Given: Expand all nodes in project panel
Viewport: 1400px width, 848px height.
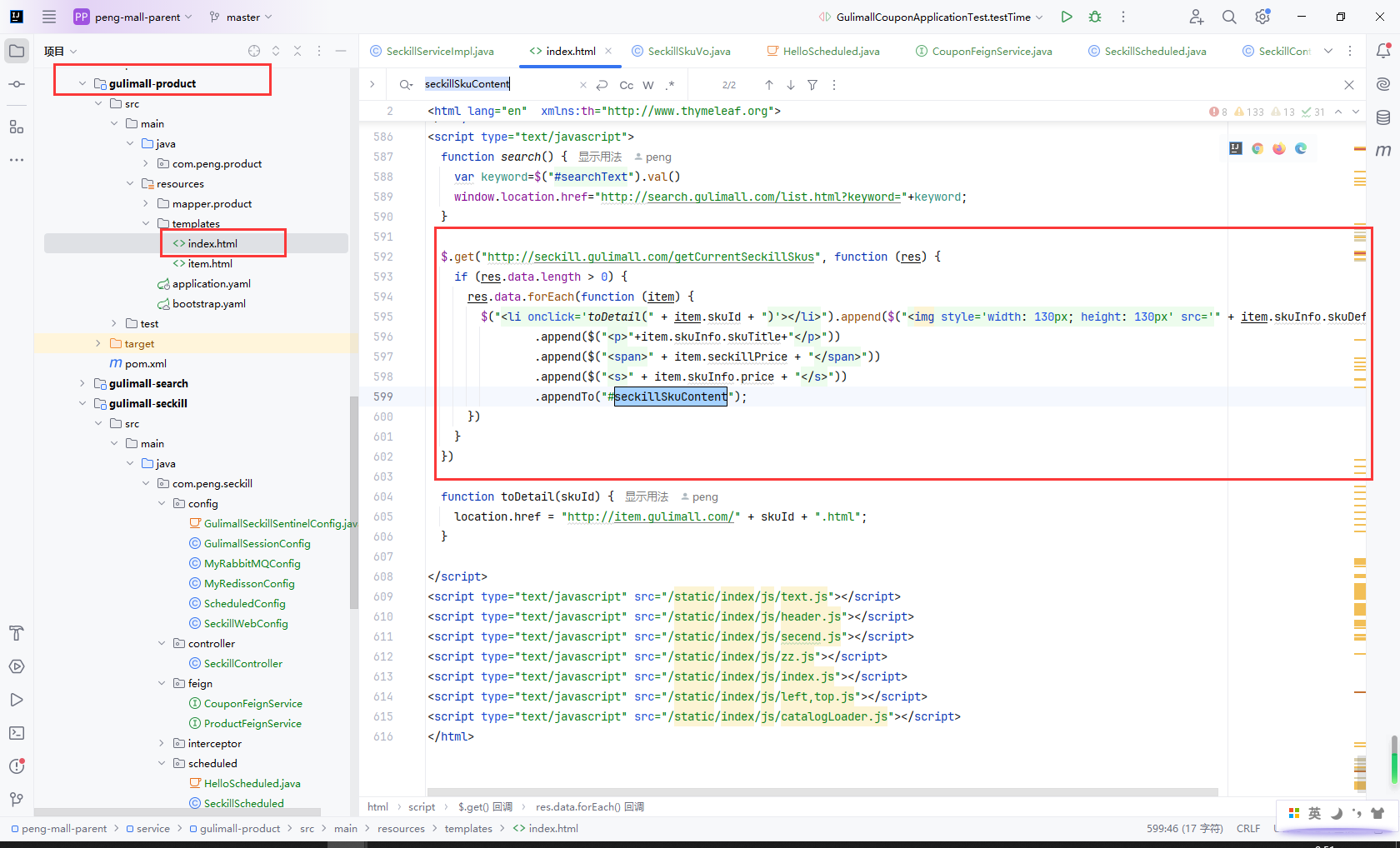Looking at the screenshot, I should [276, 51].
